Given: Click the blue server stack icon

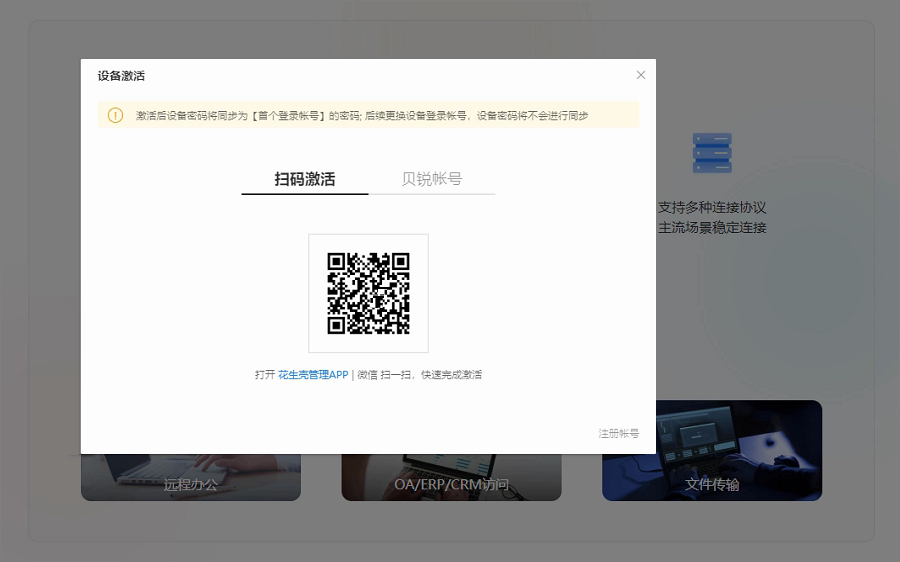Looking at the screenshot, I should [712, 153].
